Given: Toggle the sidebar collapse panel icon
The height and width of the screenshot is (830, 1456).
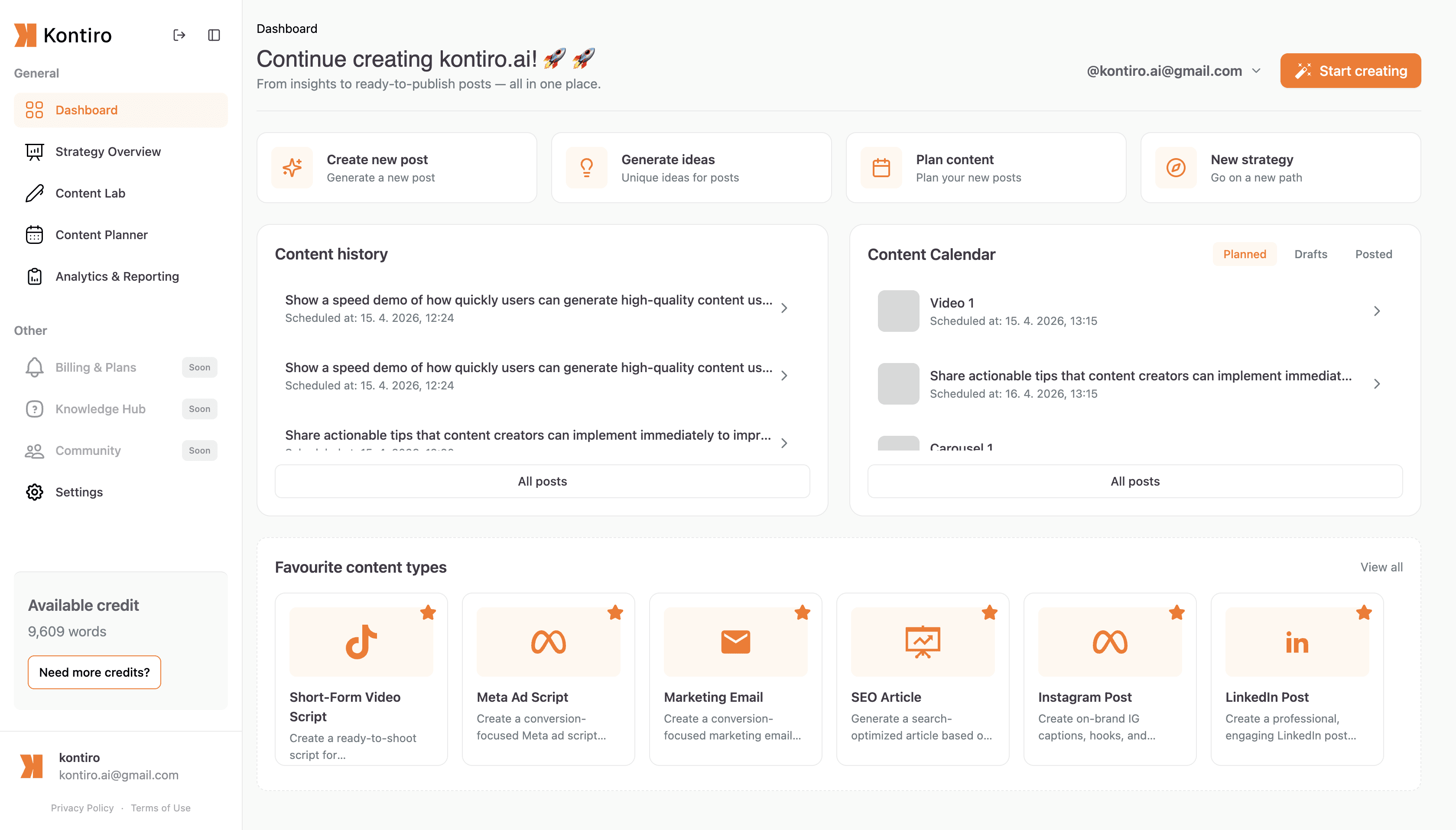Looking at the screenshot, I should 214,36.
